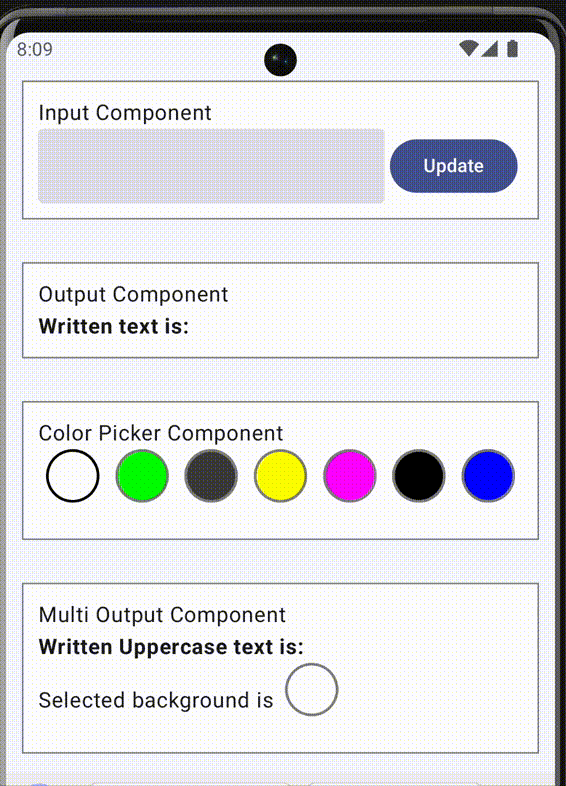Screen dimensions: 566x786
Task: Pick the green color circle
Action: (x=142, y=476)
